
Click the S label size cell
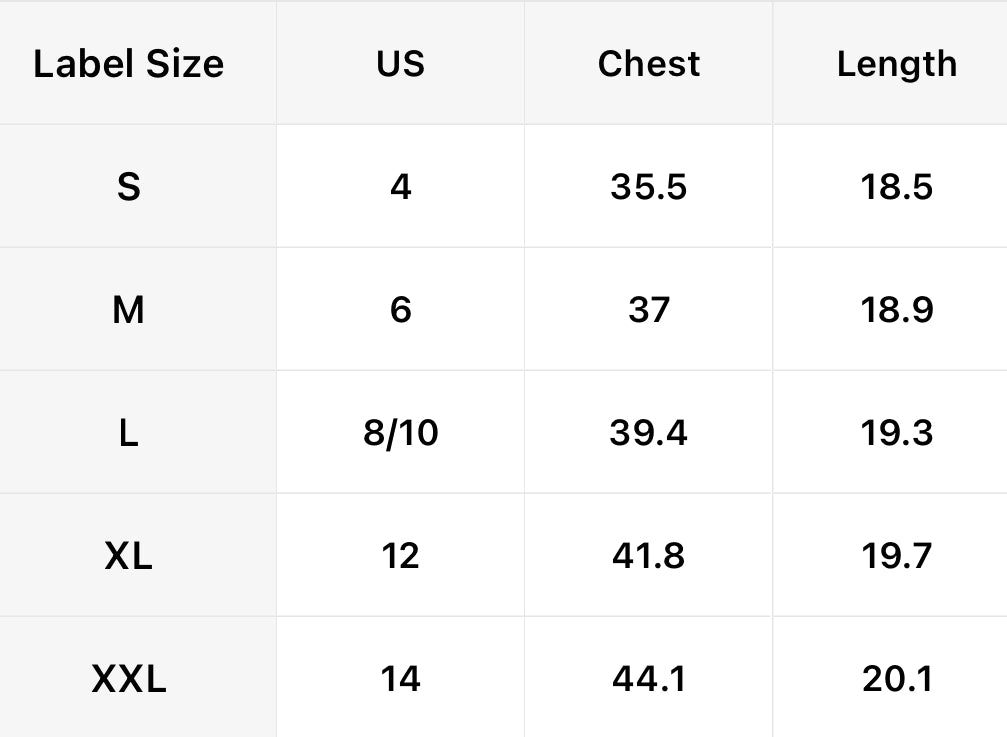coord(128,187)
